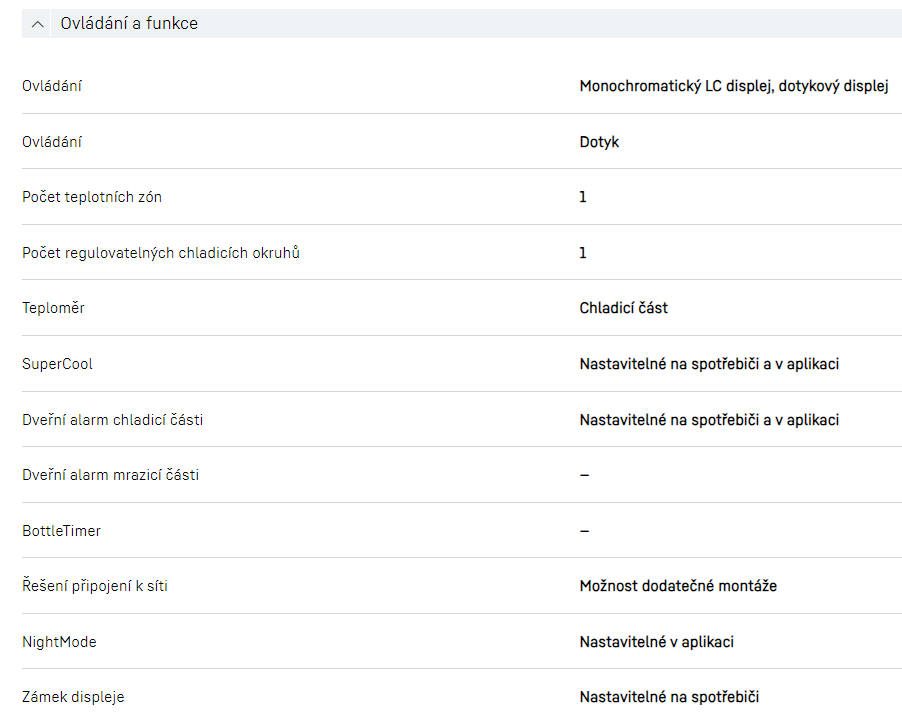The width and height of the screenshot is (902, 717).
Task: Click the Teploměr row label
Action: [53, 308]
